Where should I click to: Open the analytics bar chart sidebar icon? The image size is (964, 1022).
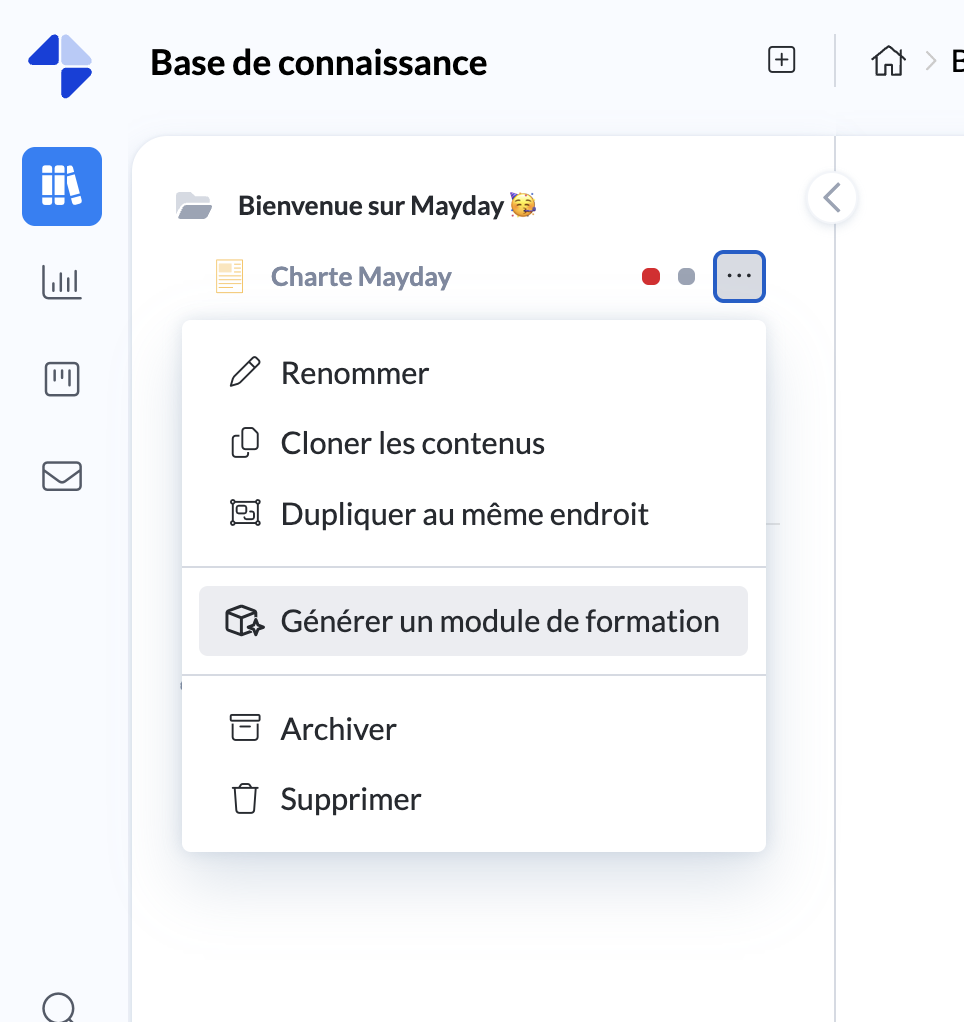pos(62,282)
